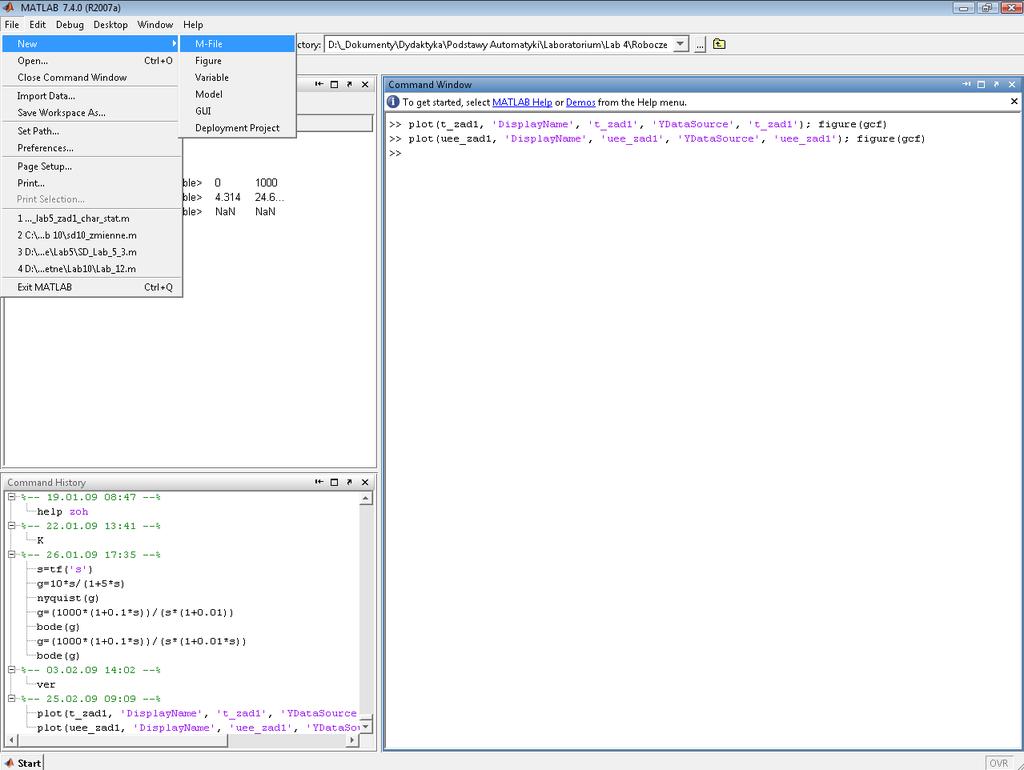The width and height of the screenshot is (1024, 770).
Task: Open the Window menu
Action: [x=155, y=25]
